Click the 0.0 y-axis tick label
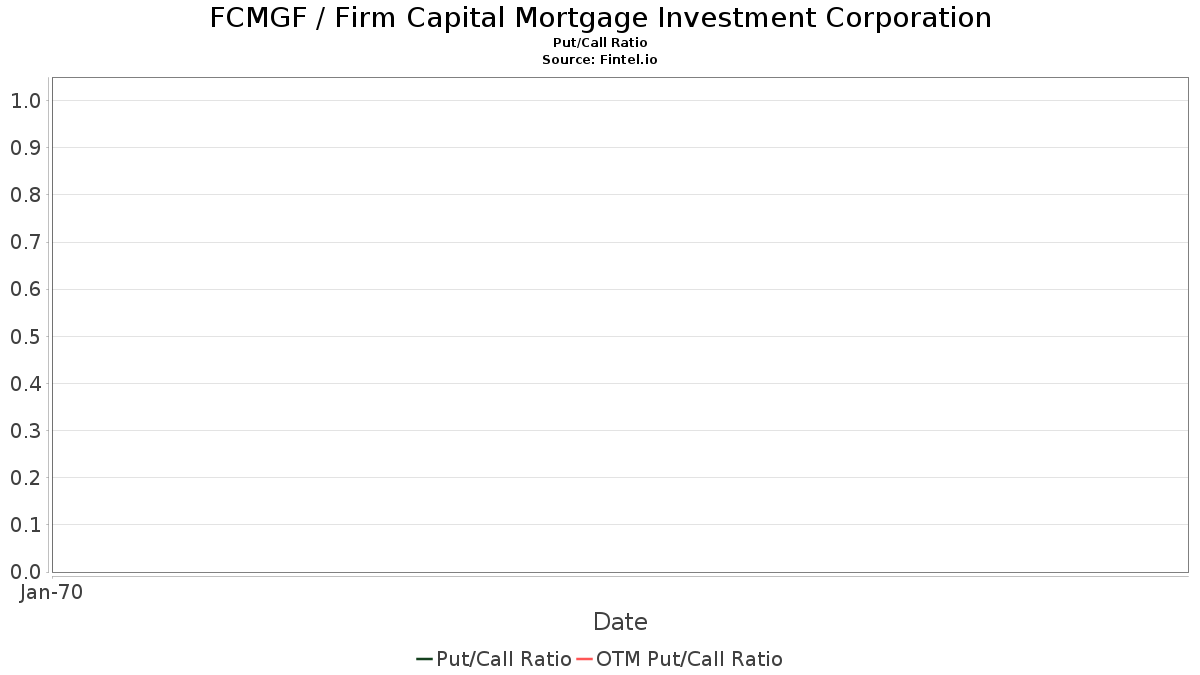The width and height of the screenshot is (1200, 675). [x=26, y=572]
